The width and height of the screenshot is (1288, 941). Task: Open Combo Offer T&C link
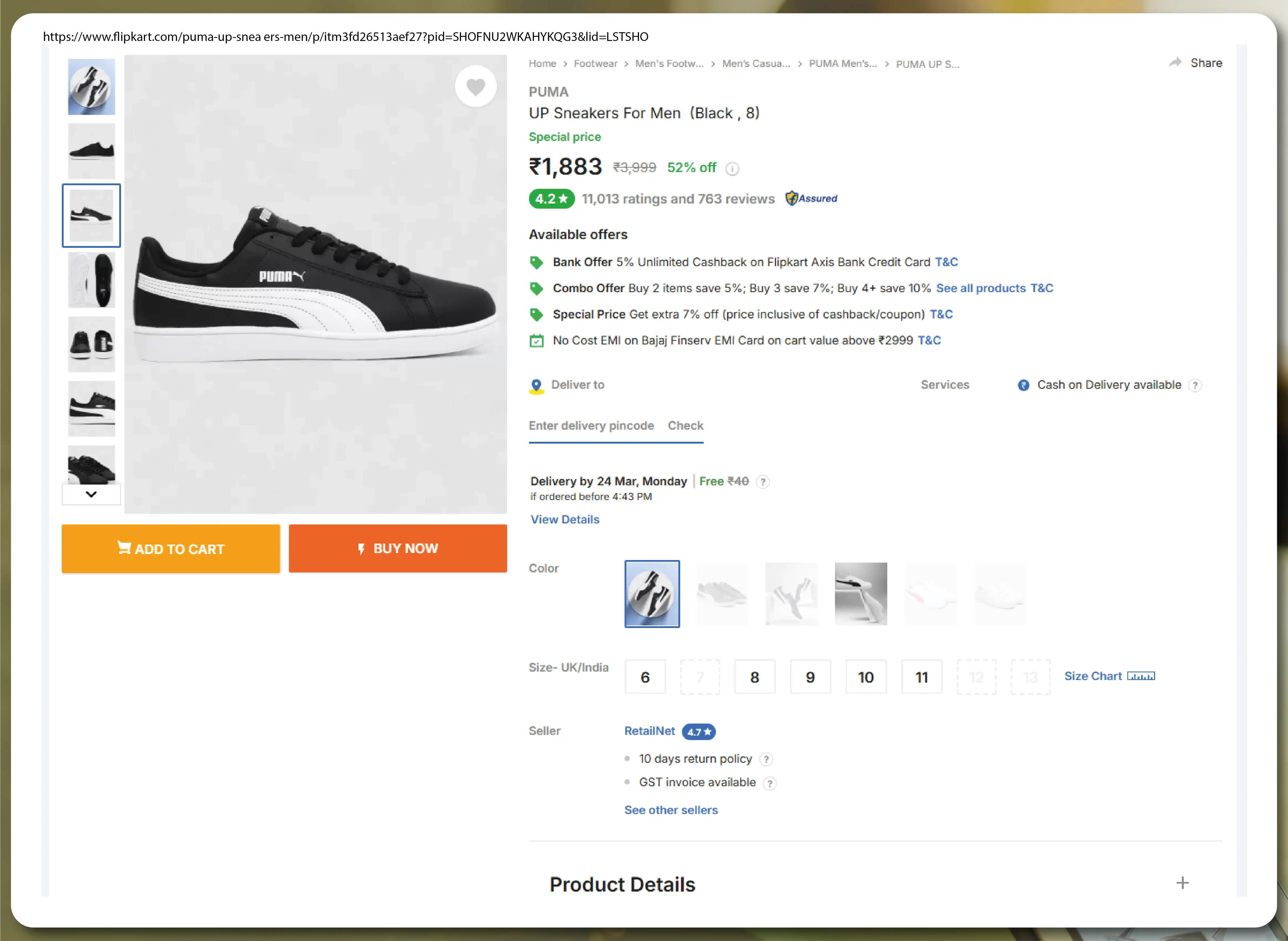click(x=1042, y=288)
